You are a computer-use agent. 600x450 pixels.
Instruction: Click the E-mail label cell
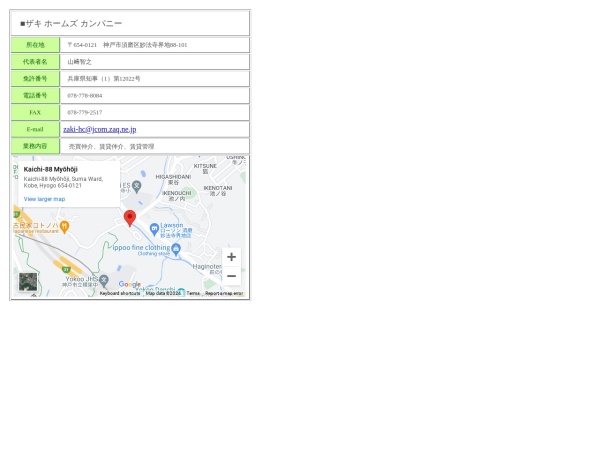tap(35, 129)
